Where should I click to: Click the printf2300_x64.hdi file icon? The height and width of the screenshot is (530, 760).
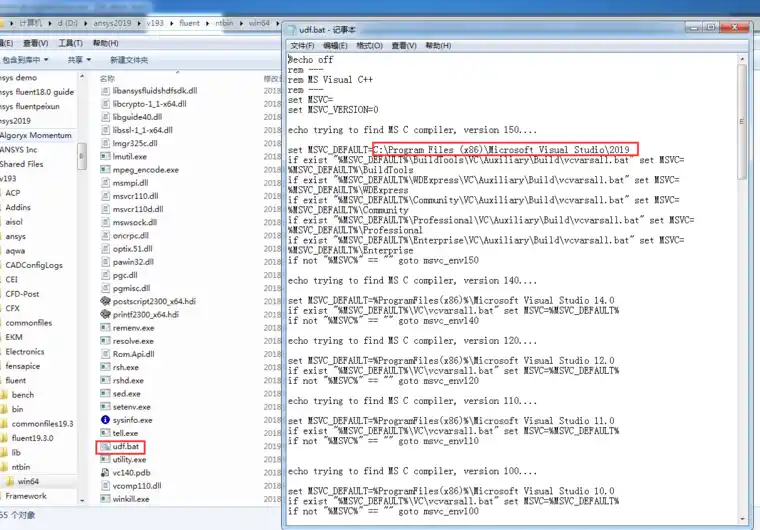[105, 314]
